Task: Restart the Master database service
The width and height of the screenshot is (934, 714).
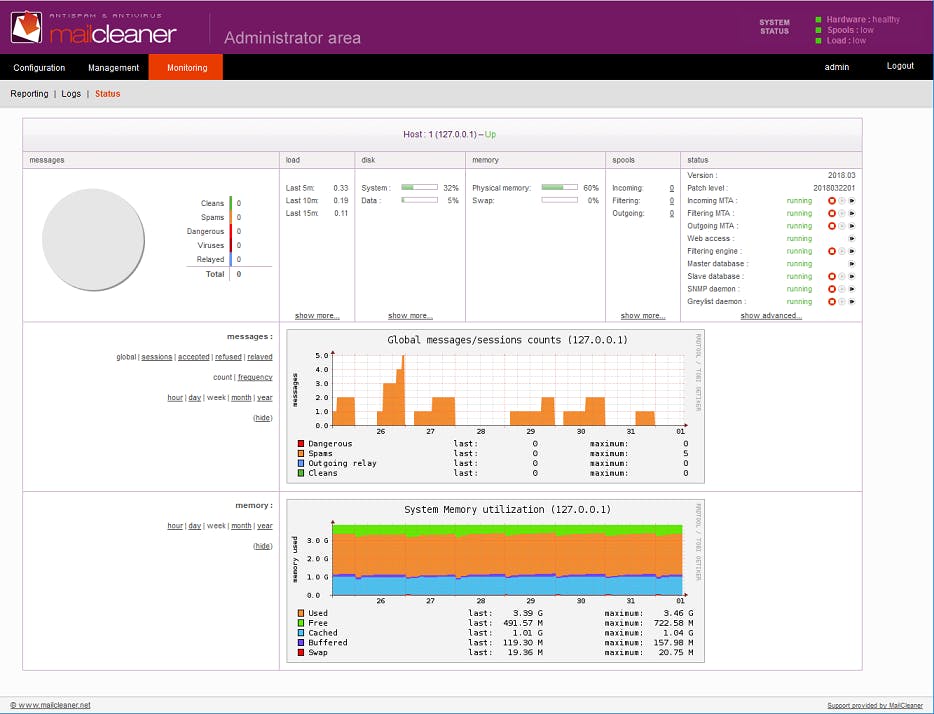Action: (x=852, y=264)
